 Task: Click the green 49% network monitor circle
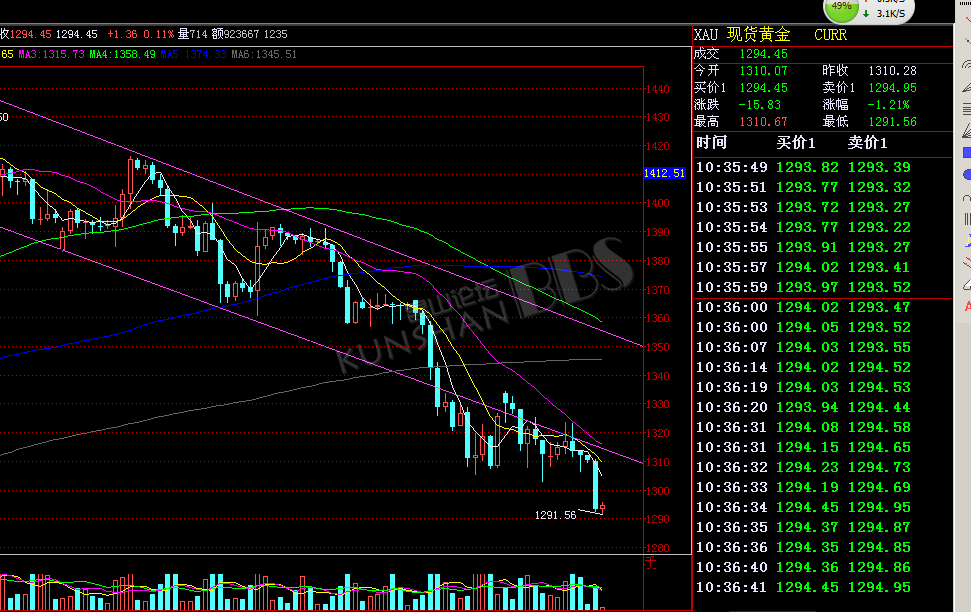click(842, 7)
